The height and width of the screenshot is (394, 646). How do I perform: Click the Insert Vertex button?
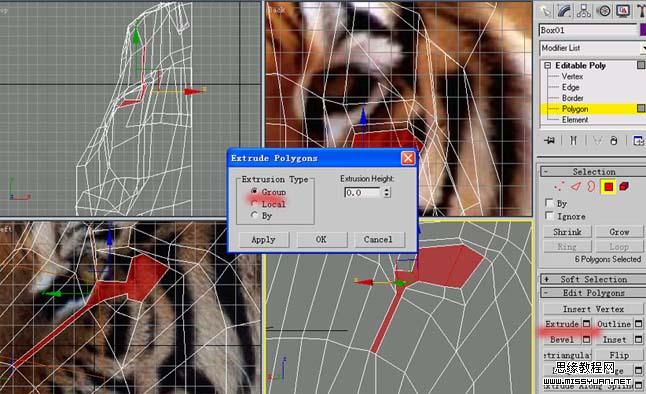pos(593,309)
